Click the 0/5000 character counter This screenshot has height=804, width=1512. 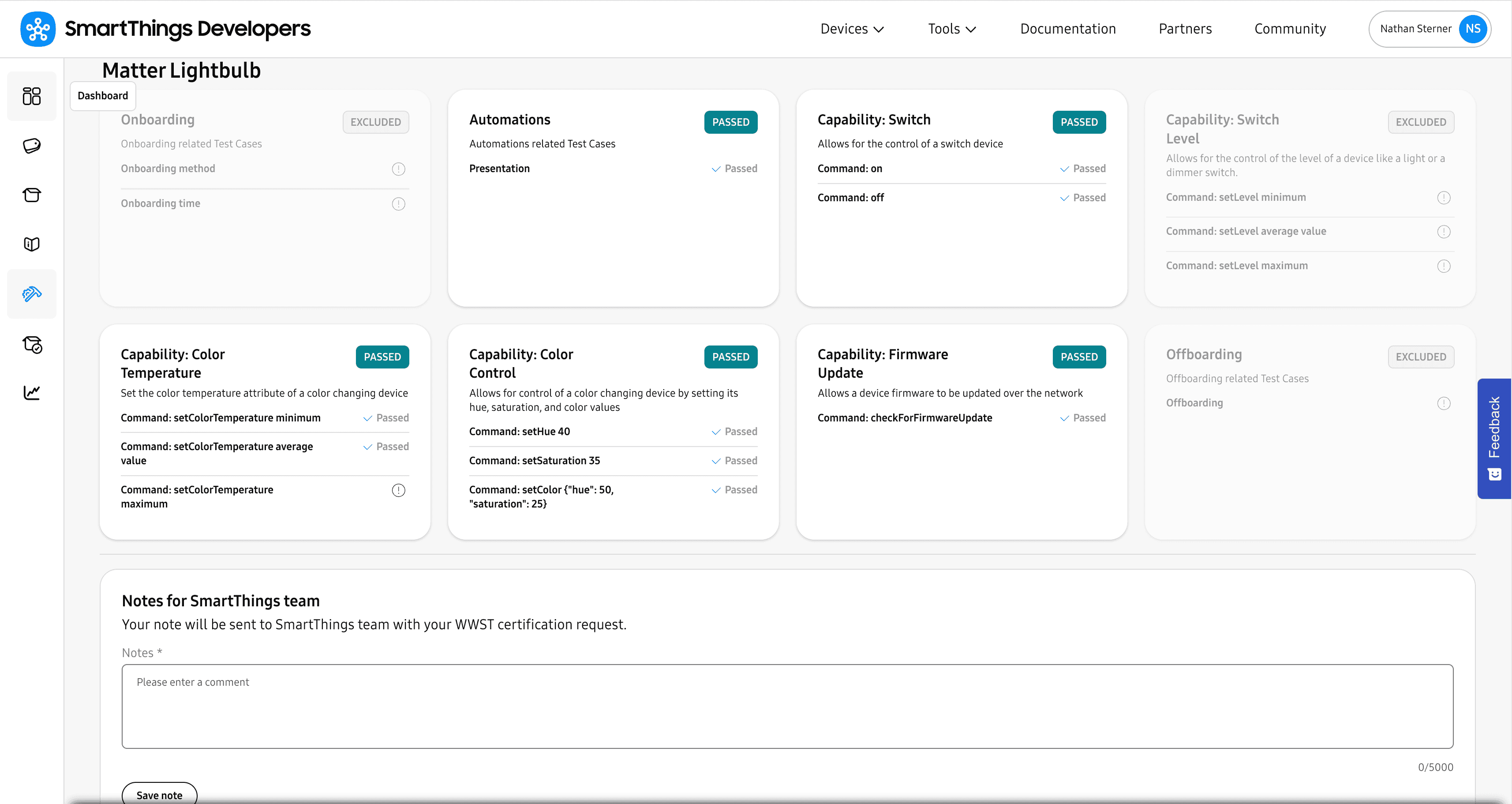point(1435,767)
